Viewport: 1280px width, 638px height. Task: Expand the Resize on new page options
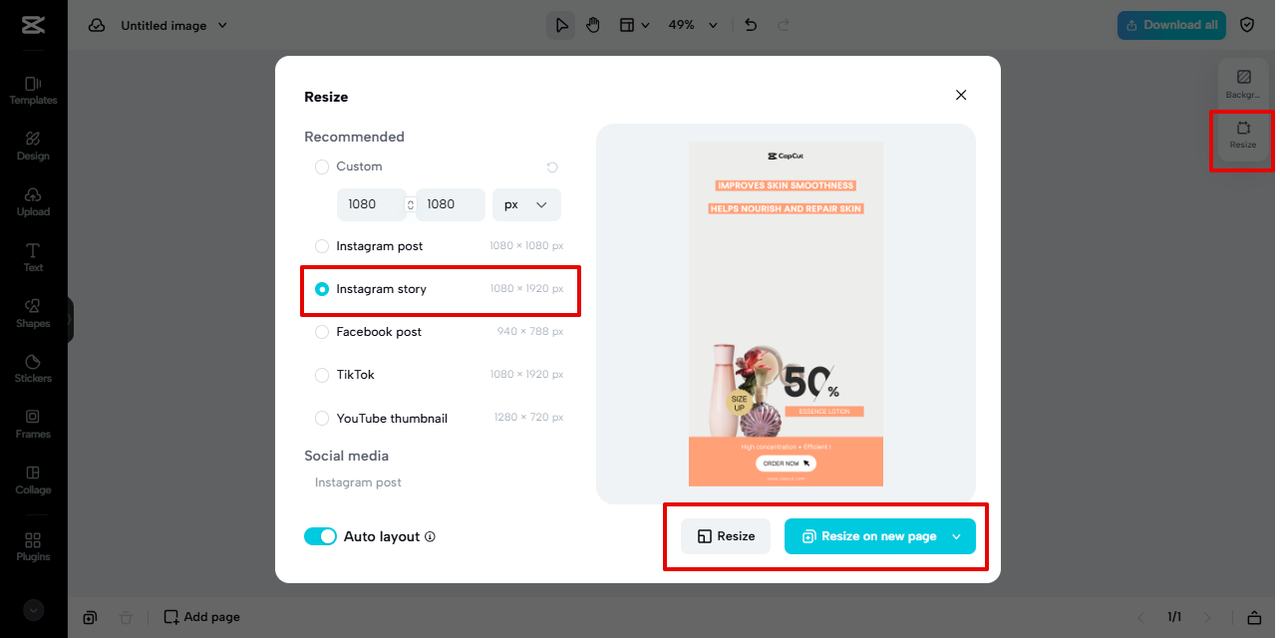pyautogui.click(x=956, y=536)
